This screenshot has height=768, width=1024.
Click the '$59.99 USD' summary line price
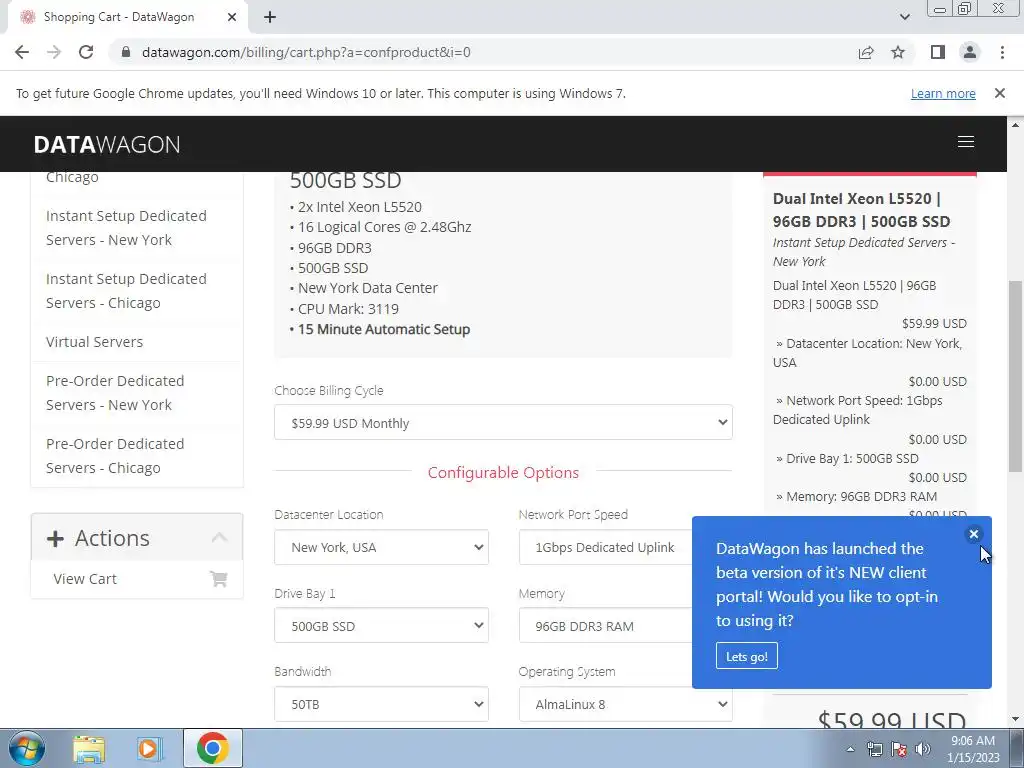[x=934, y=323]
